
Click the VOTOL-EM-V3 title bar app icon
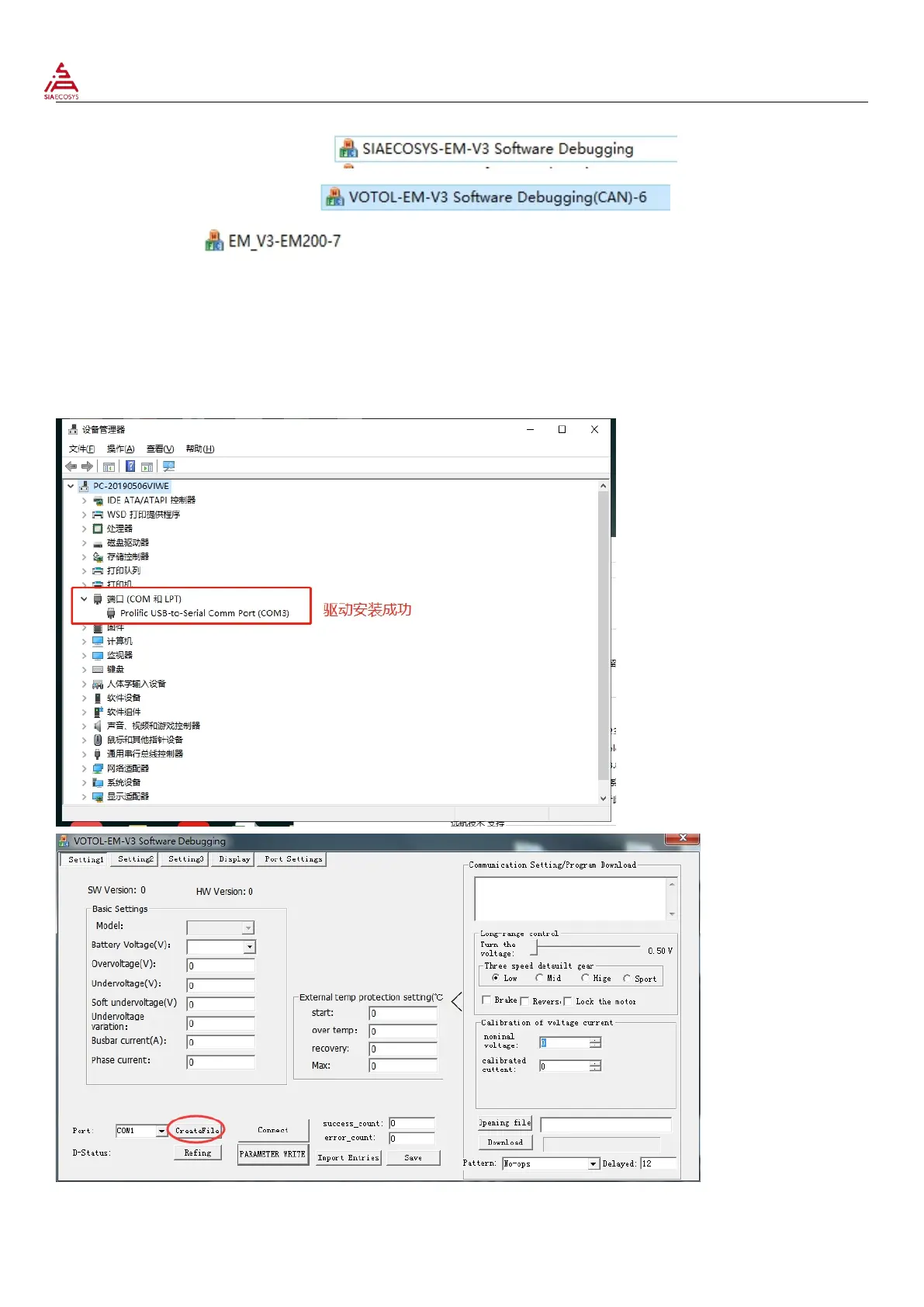coord(64,841)
